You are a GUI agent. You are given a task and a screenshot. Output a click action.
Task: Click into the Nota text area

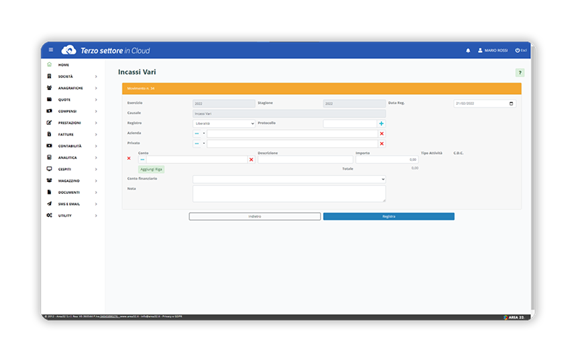289,194
